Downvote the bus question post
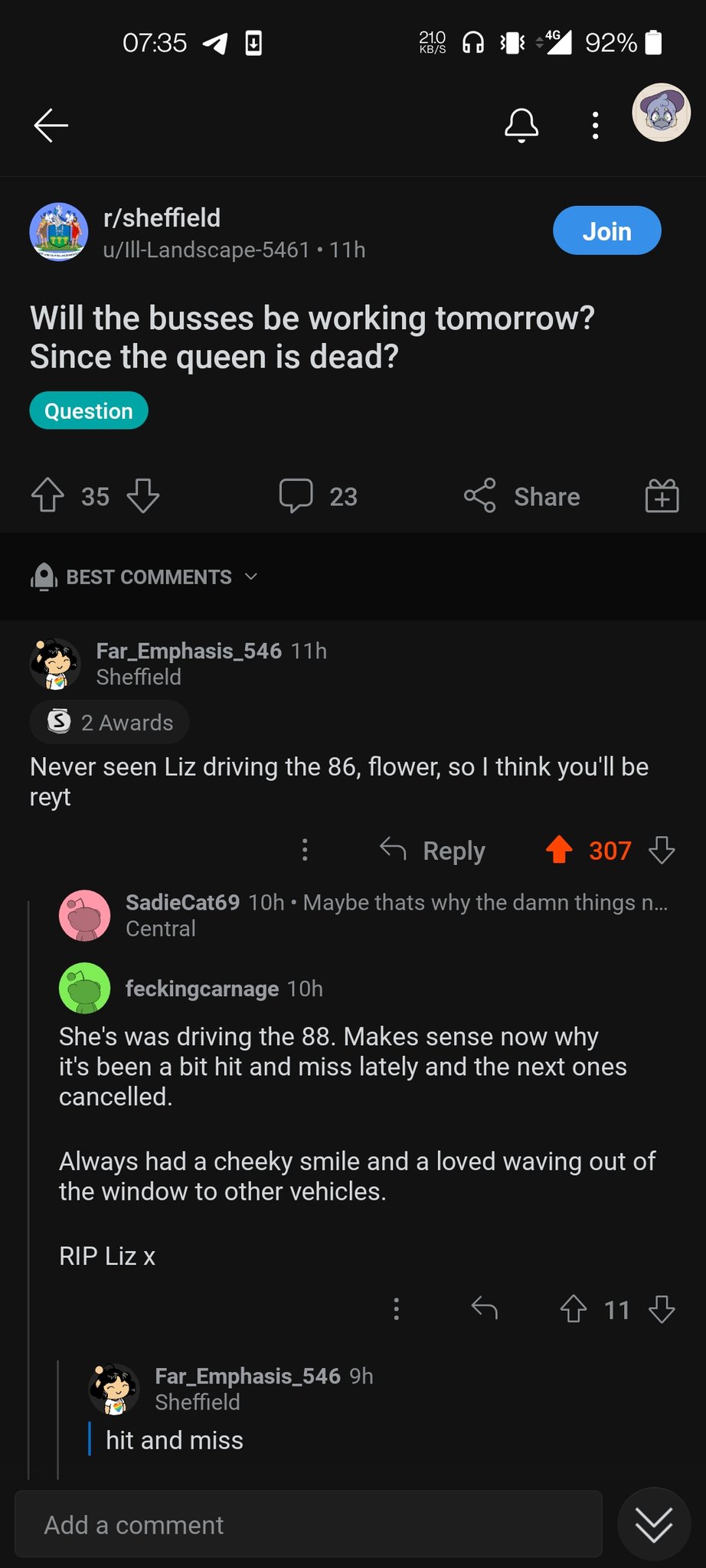This screenshot has width=706, height=1568. (x=143, y=495)
